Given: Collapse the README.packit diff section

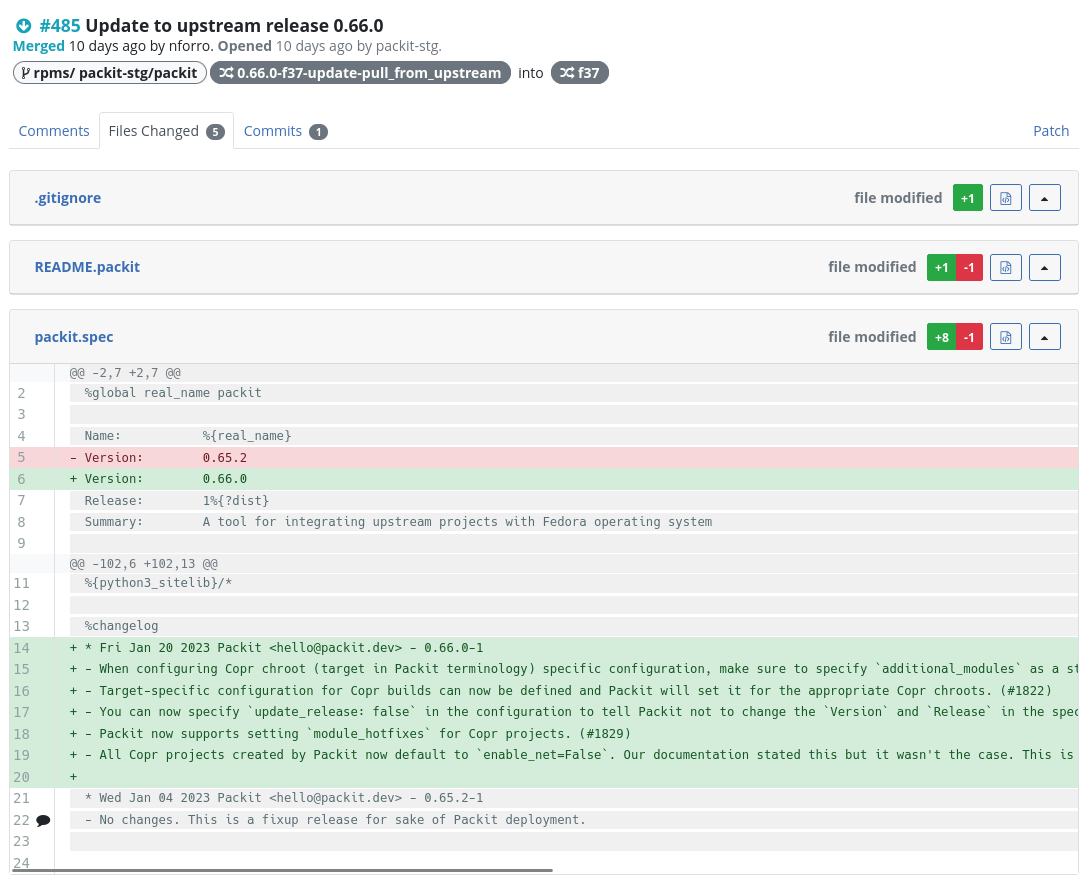Looking at the screenshot, I should (1044, 267).
